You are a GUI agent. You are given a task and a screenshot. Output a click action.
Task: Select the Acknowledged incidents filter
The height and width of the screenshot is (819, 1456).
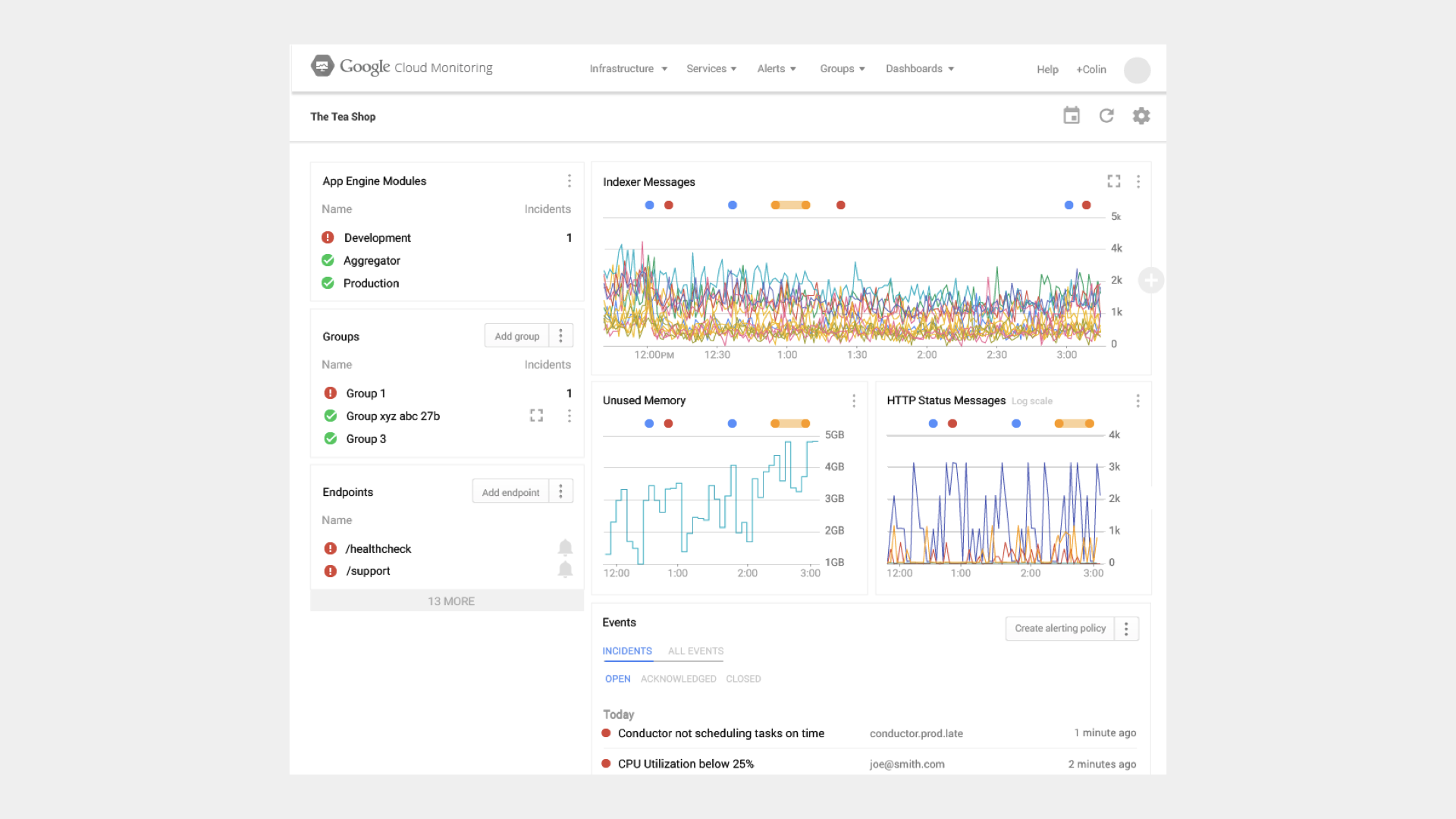(678, 679)
